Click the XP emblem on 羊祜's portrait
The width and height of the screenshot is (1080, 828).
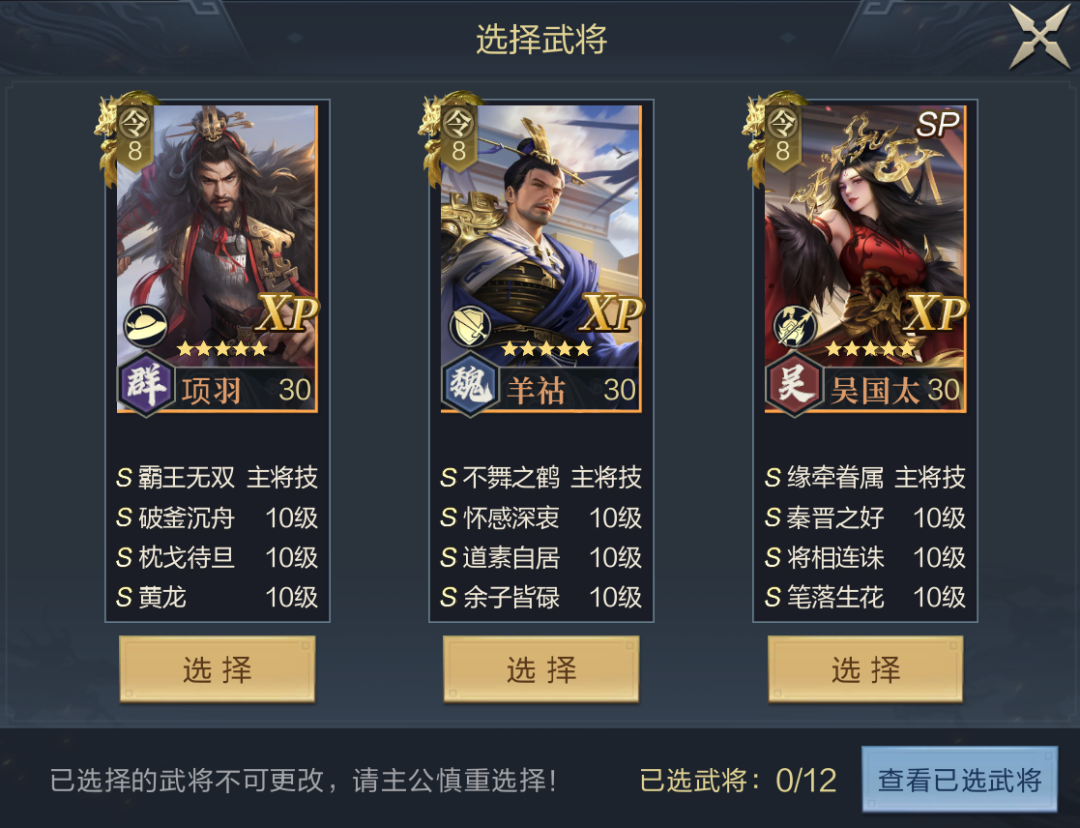612,313
